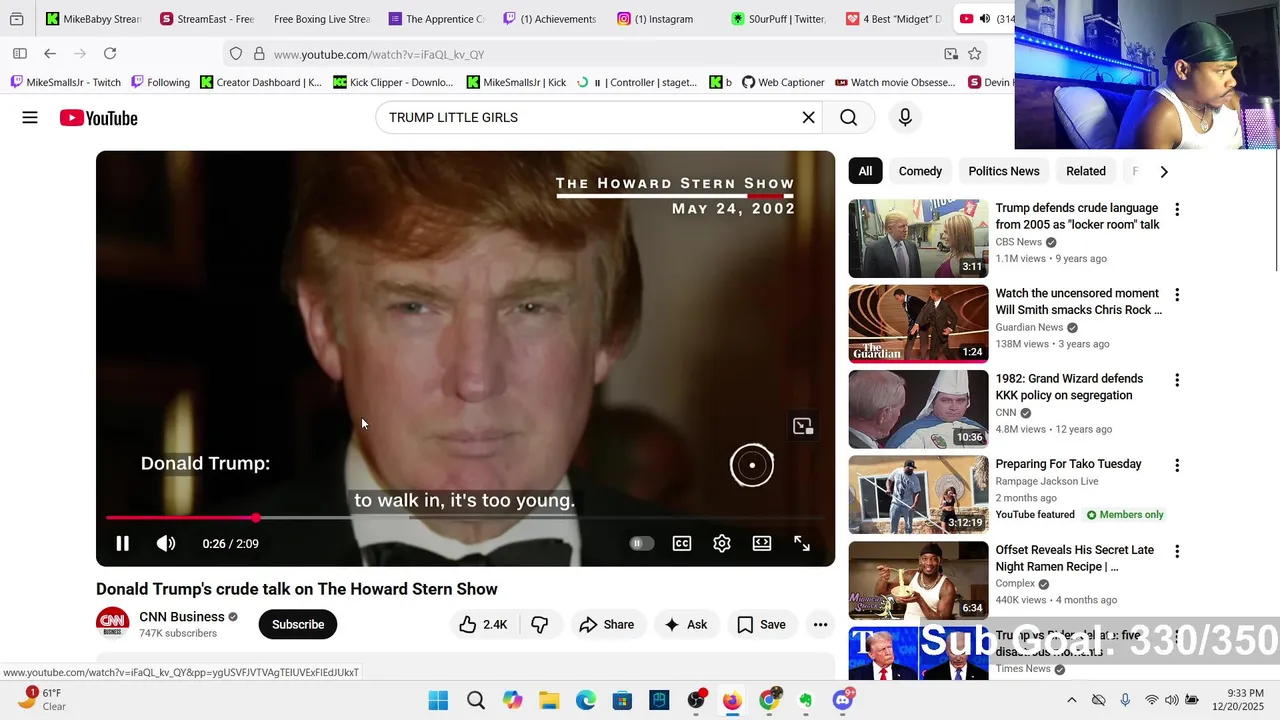
Task: Turn on closed captions with the CC button
Action: tap(682, 543)
